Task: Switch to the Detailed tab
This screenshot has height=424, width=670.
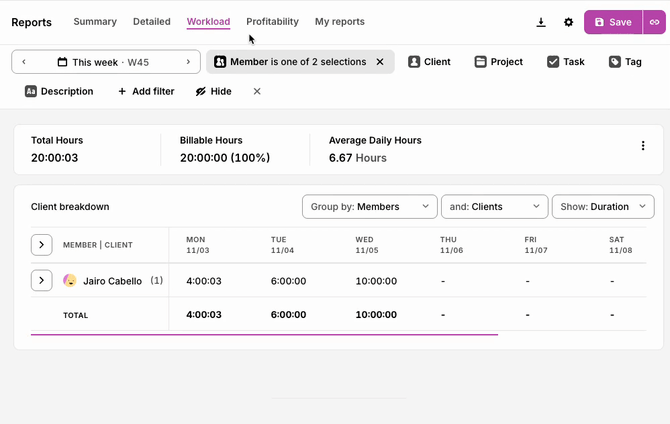Action: 152,22
